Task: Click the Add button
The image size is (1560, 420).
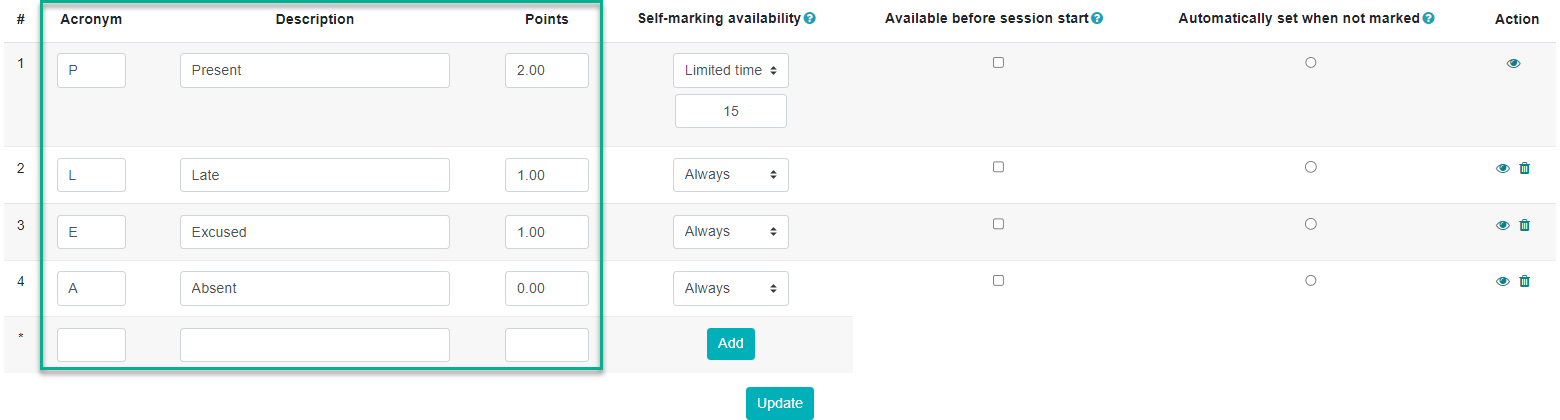Action: 731,343
